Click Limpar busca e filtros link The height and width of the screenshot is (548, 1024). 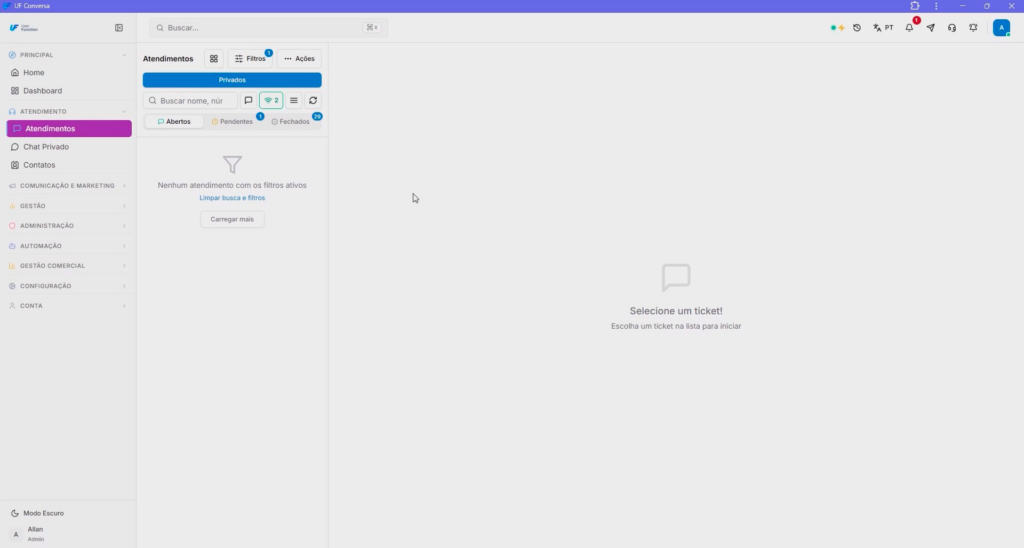[x=232, y=198]
